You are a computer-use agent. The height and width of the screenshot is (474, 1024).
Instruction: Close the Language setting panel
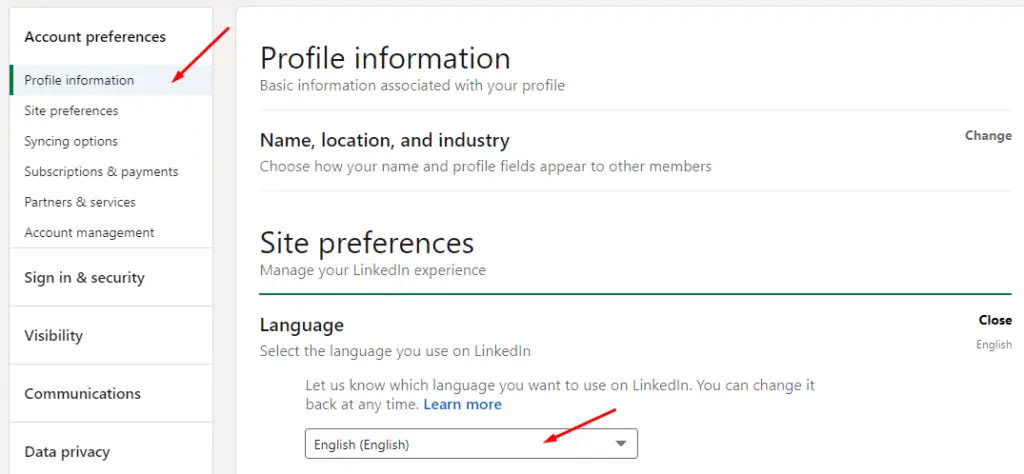tap(995, 321)
